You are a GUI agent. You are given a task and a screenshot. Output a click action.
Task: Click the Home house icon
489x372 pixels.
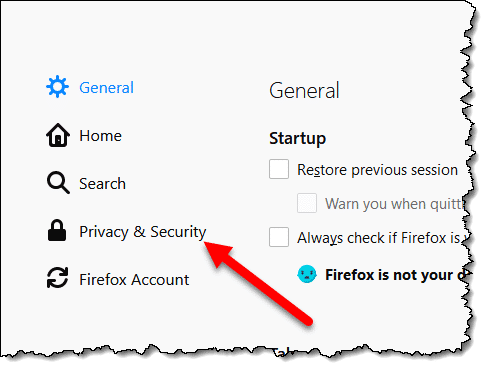[x=58, y=135]
